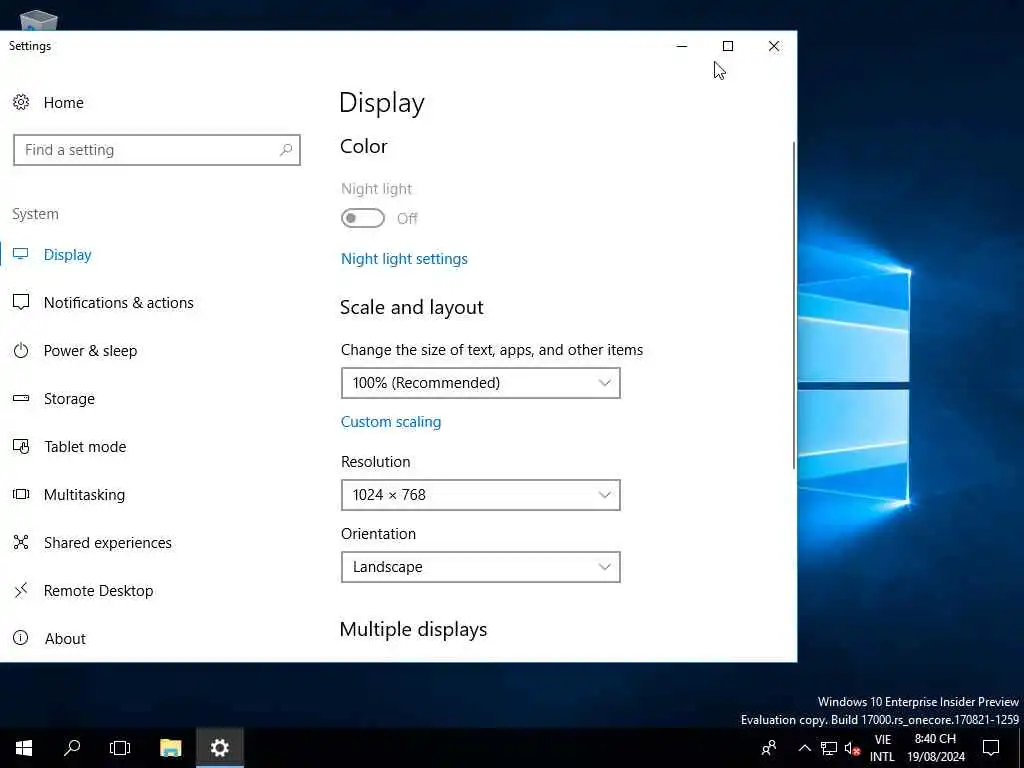
Task: Click the Display monitor icon in sidebar
Action: 21,254
